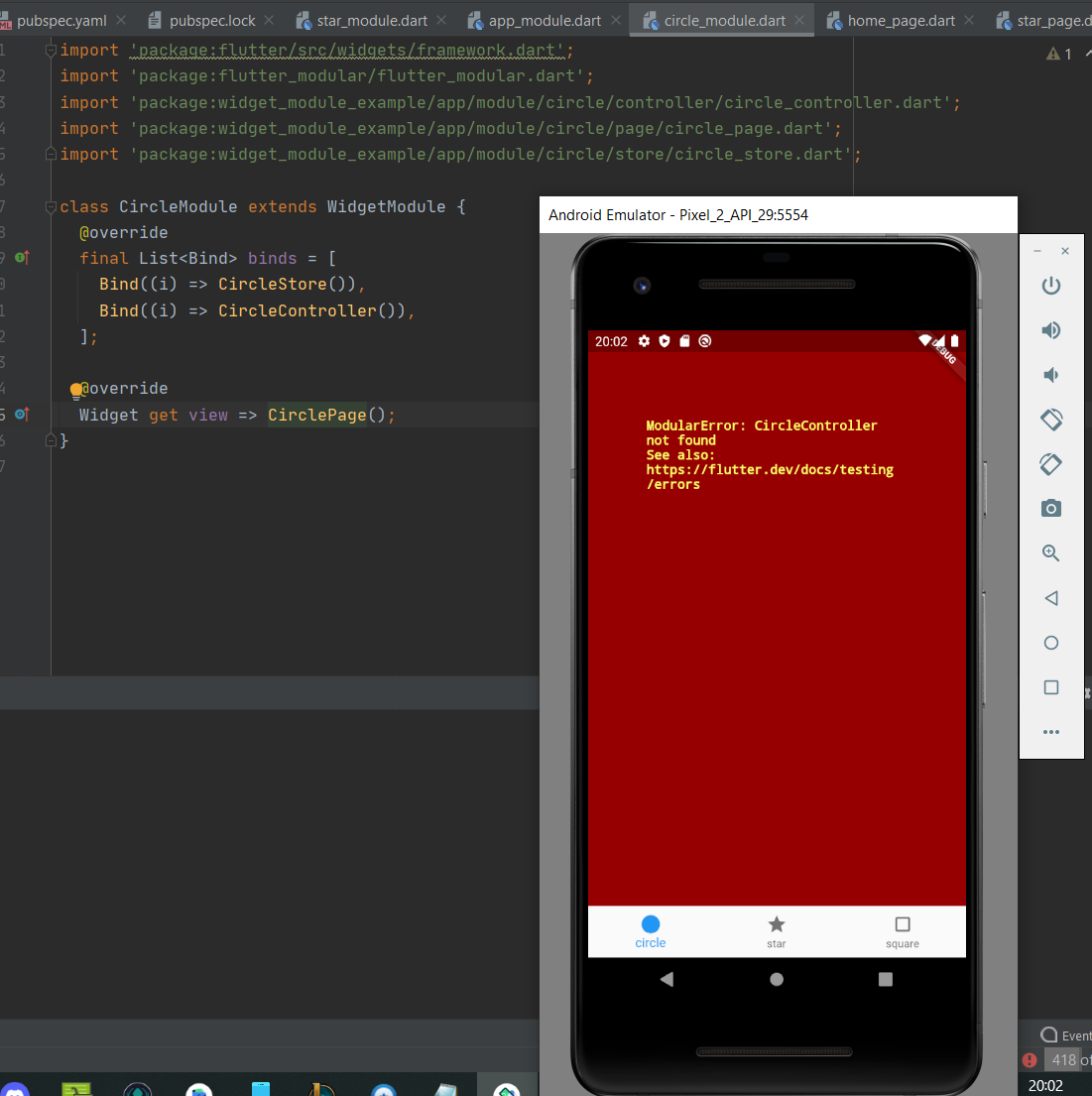This screenshot has height=1096, width=1092.
Task: Take a screenshot using the emulator camera icon
Action: tap(1050, 508)
